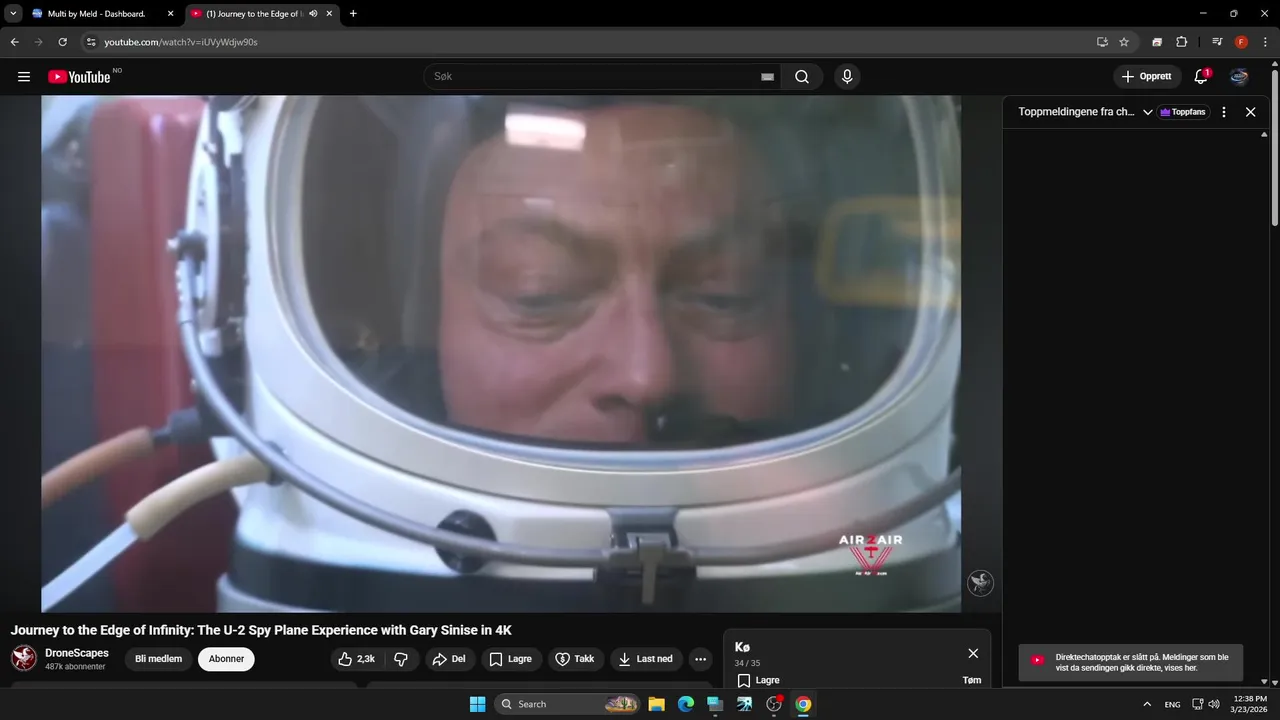Close the Multi by Meld Dashboard tab
This screenshot has height=720, width=1280.
pos(170,14)
